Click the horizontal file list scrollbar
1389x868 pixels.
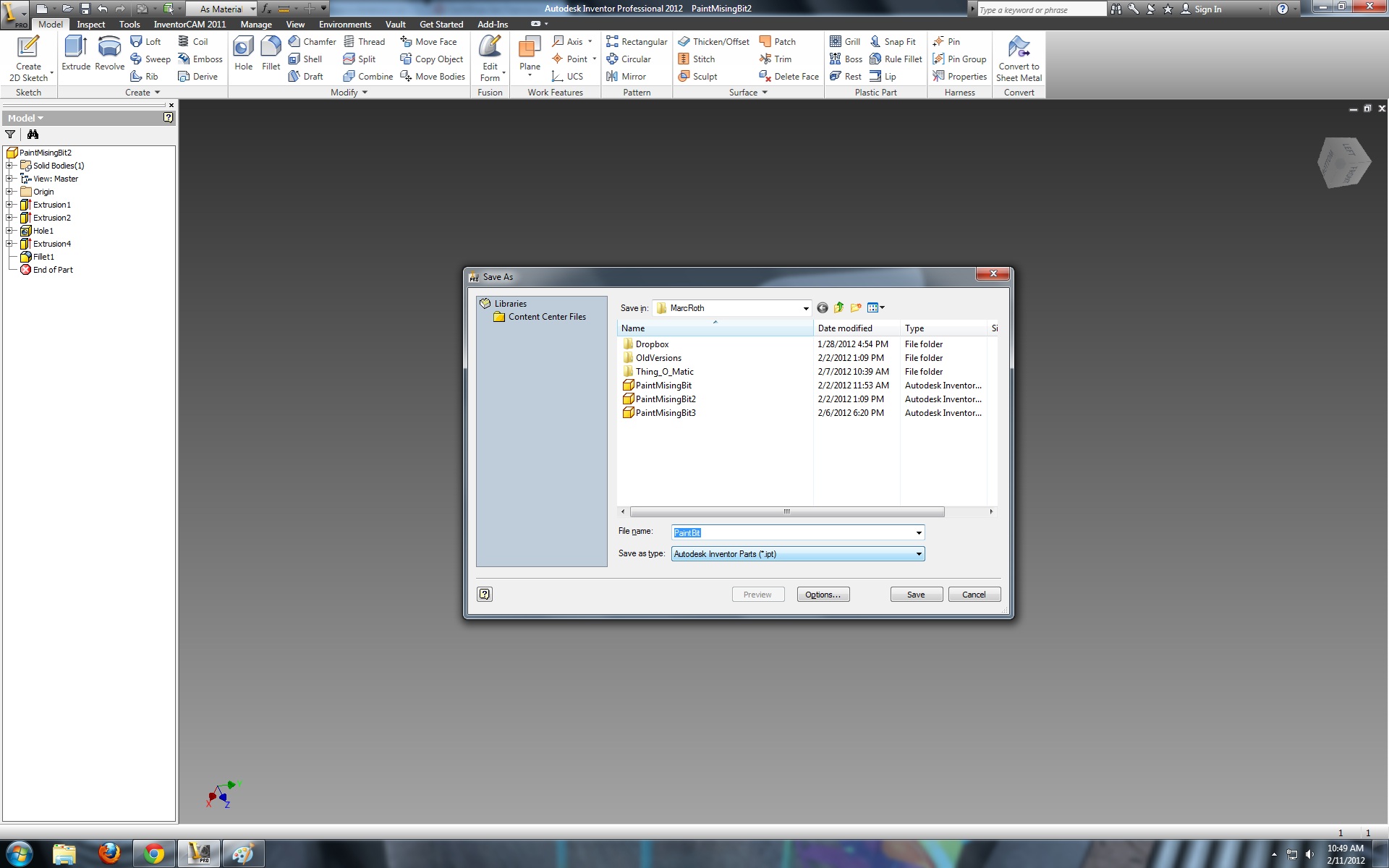tap(786, 512)
